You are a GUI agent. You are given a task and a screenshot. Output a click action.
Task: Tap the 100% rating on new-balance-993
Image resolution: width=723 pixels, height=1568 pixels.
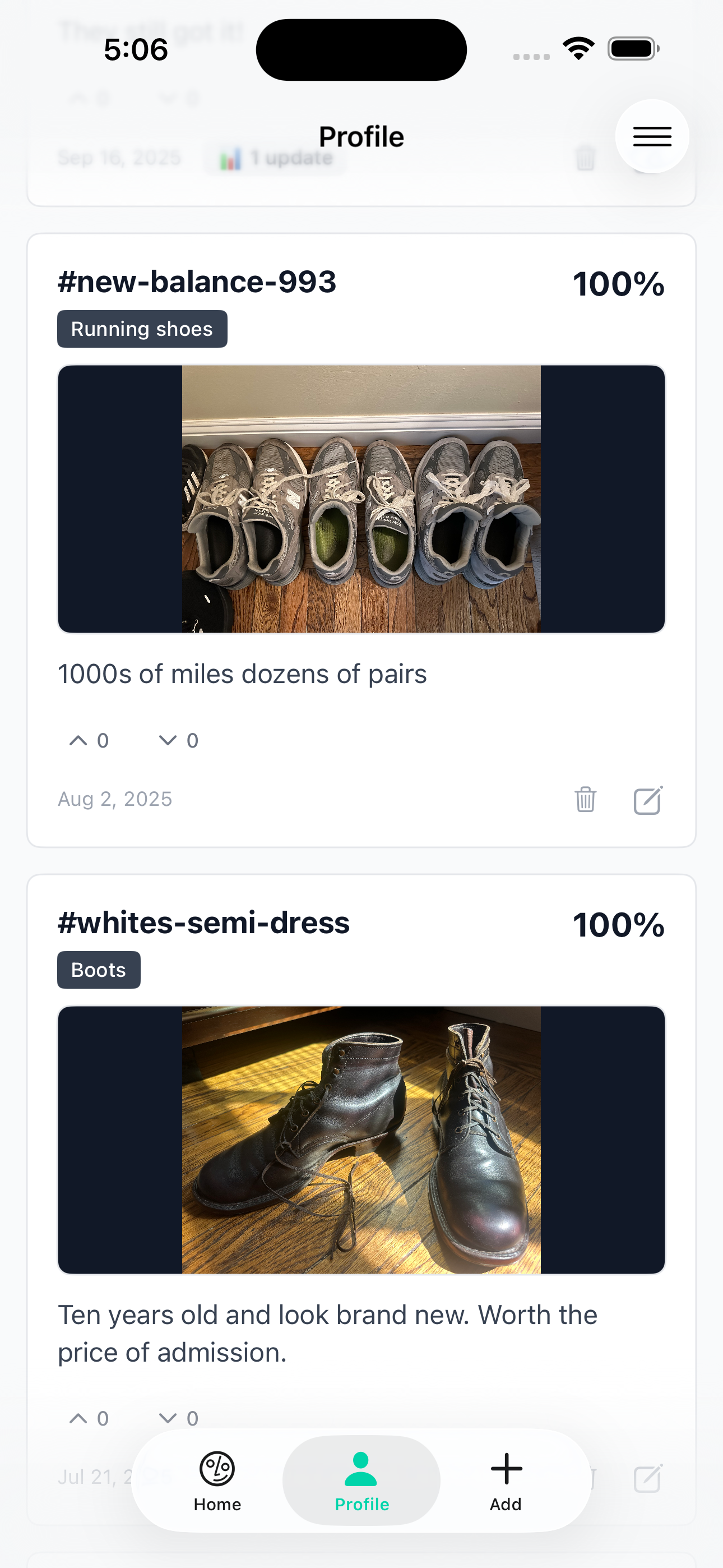618,284
